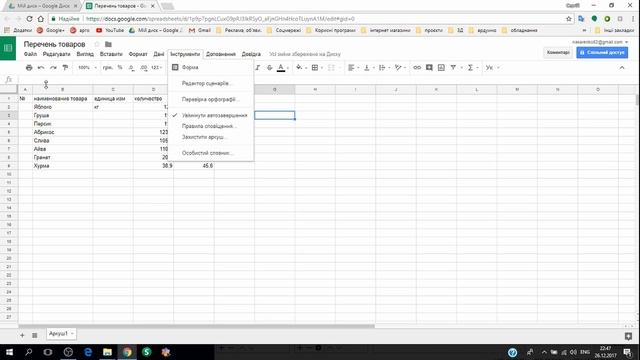This screenshot has width=640, height=360.
Task: Select the Аркуш1 sheet tab
Action: (58, 333)
